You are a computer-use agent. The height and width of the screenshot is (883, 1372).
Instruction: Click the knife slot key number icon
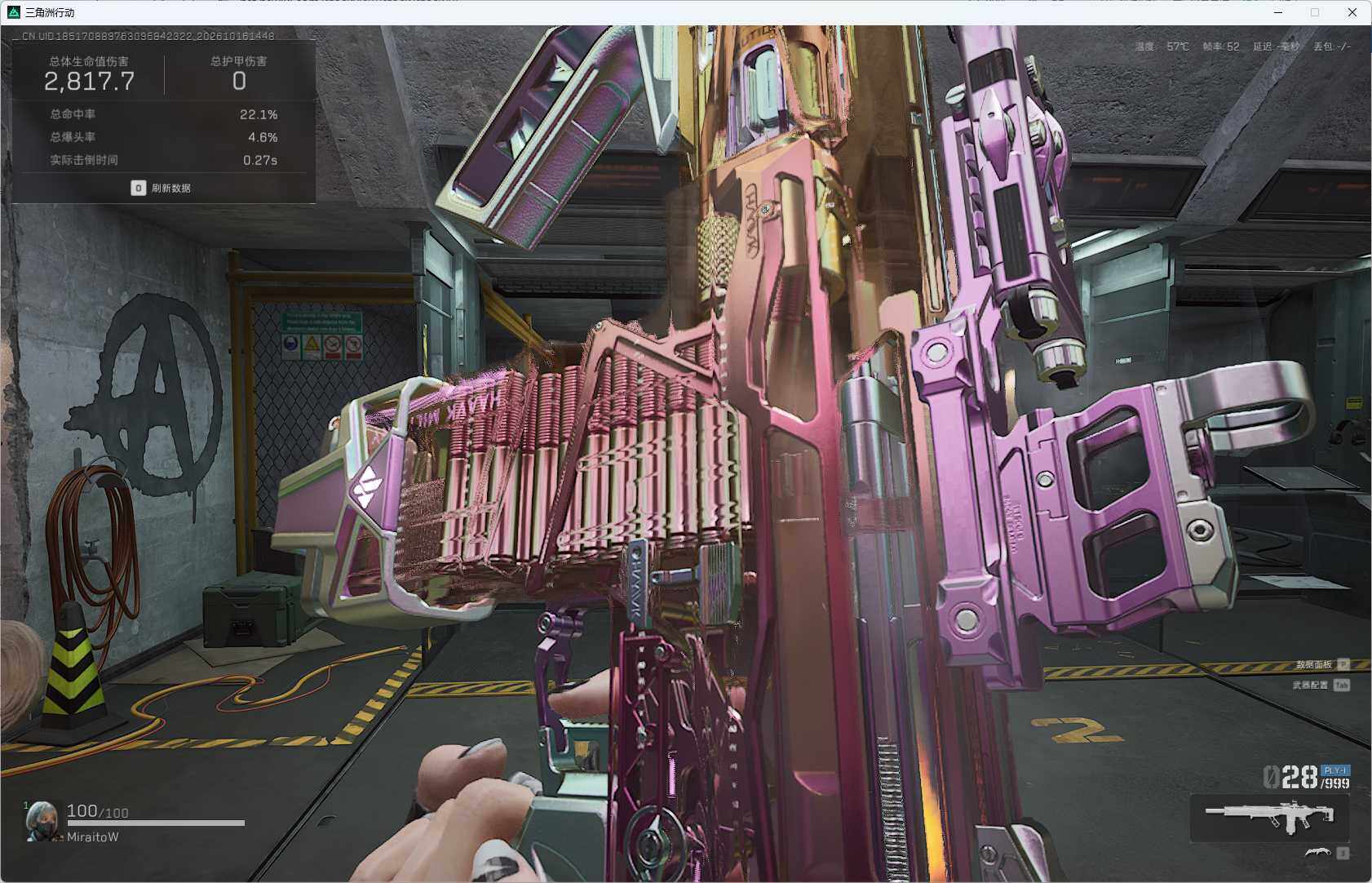[1343, 853]
